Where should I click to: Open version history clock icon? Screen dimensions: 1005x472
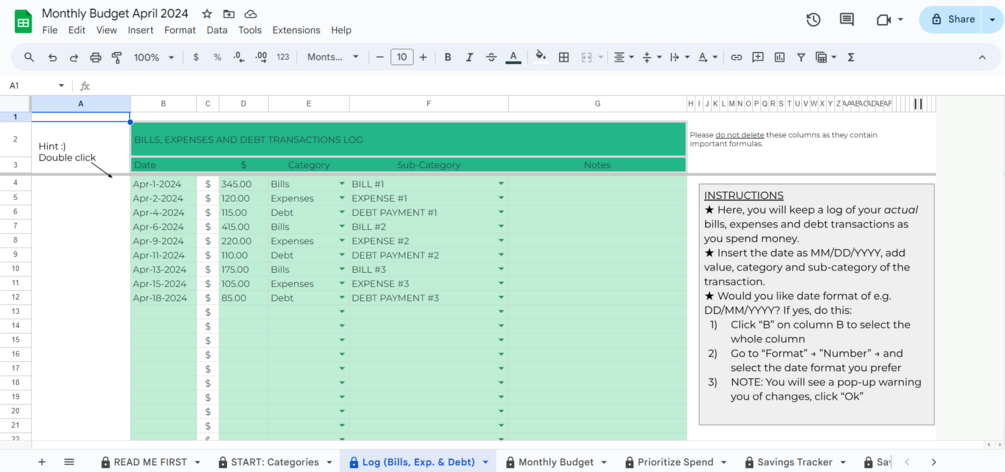point(813,20)
